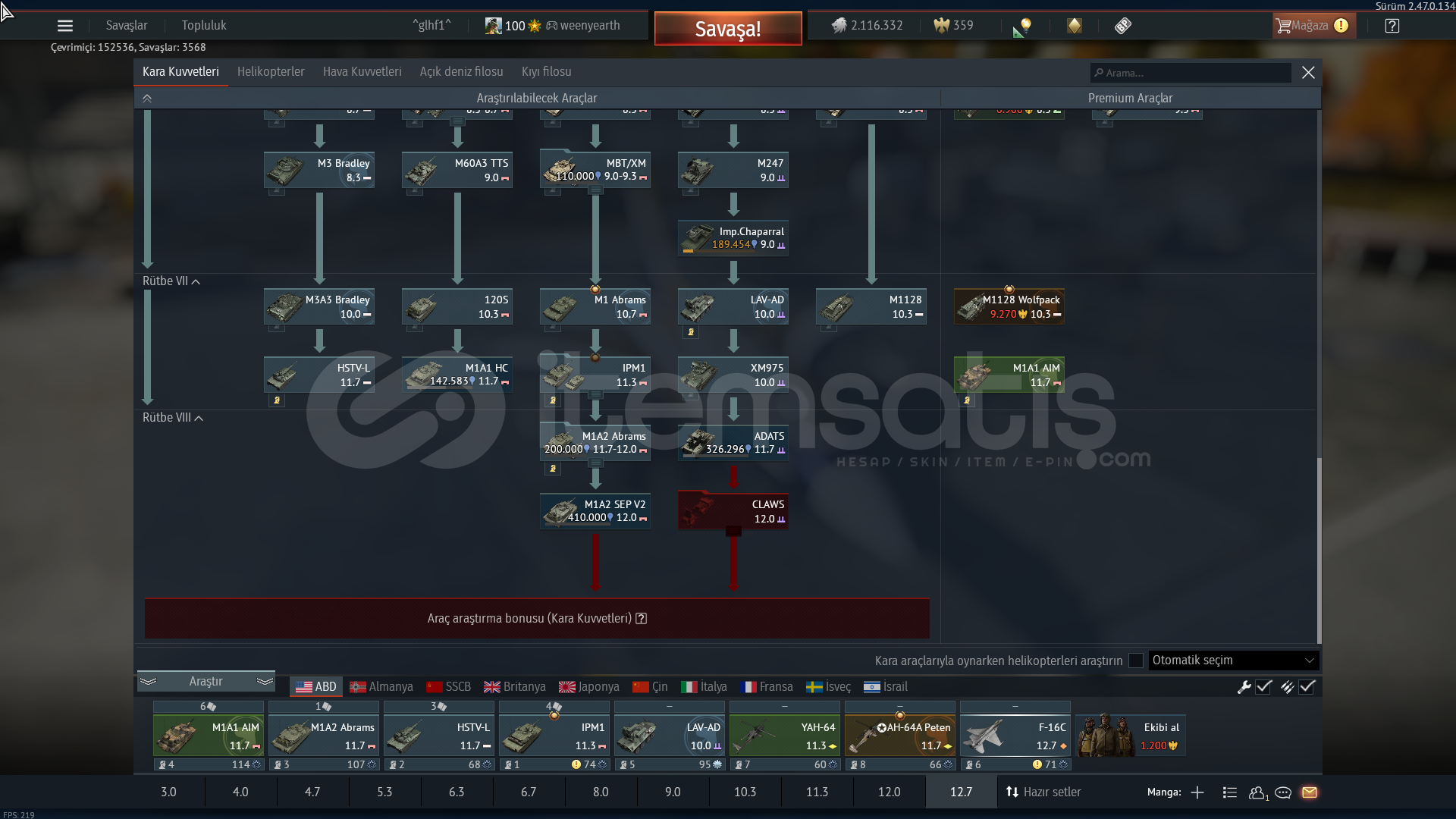Image resolution: width=1456 pixels, height=819 pixels.
Task: Open the Mağaza shop button
Action: tap(1313, 26)
